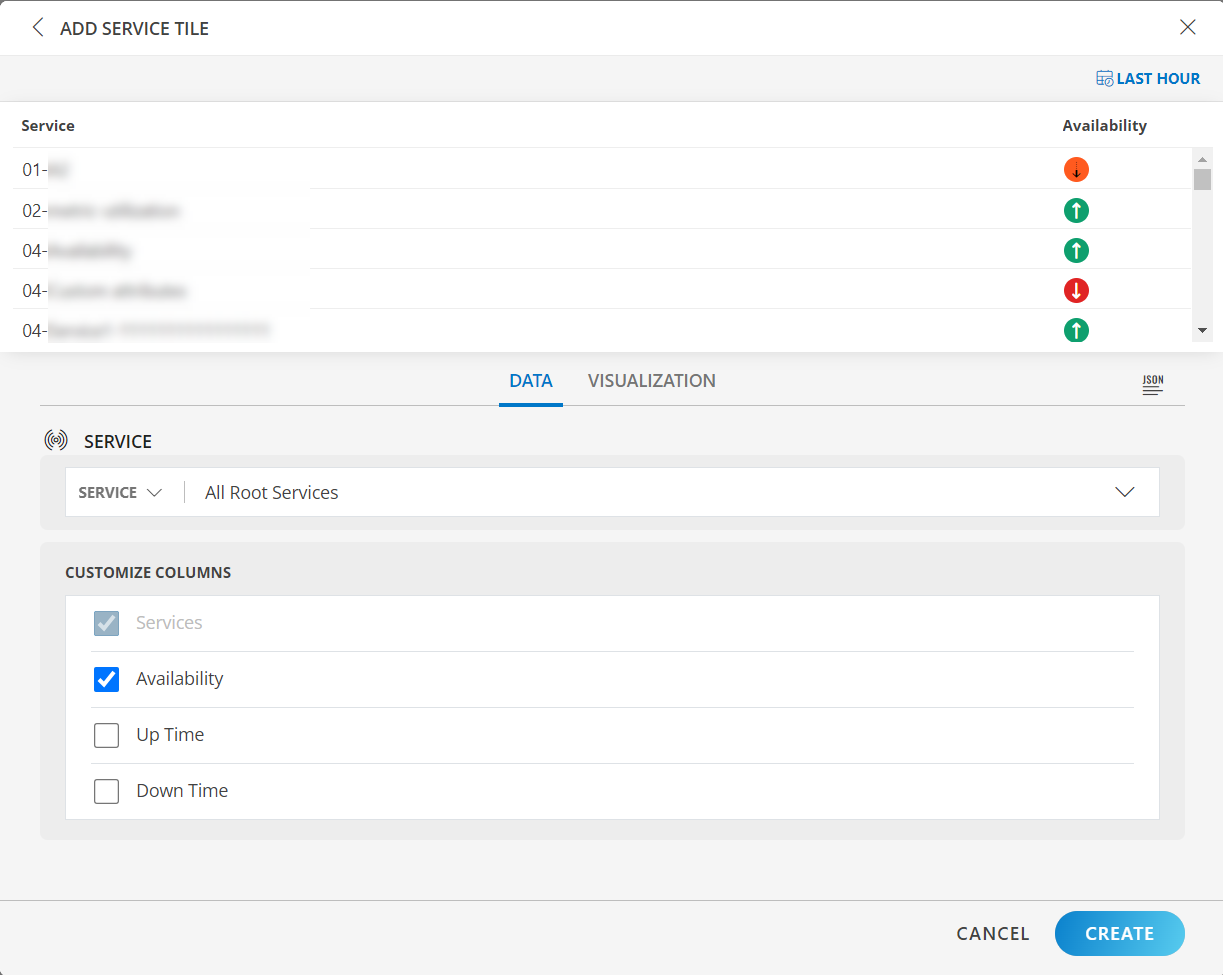Click the green up availability arrow for service 02
The width and height of the screenshot is (1223, 975).
(1076, 210)
